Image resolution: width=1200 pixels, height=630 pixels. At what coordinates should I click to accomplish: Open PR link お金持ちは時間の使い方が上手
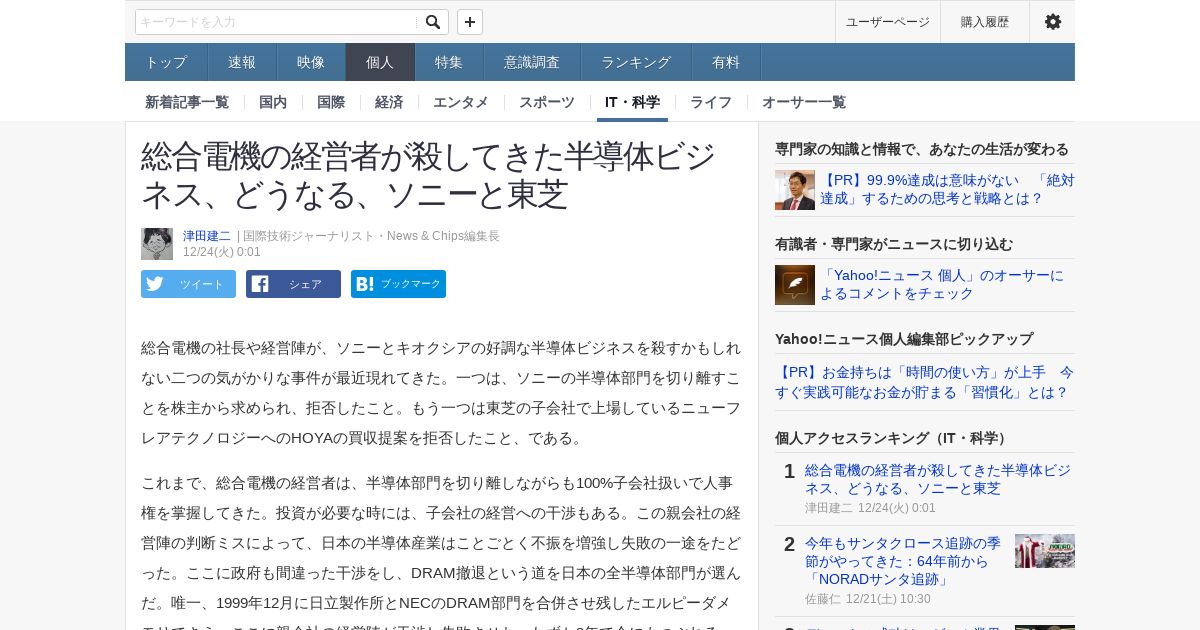tap(925, 382)
